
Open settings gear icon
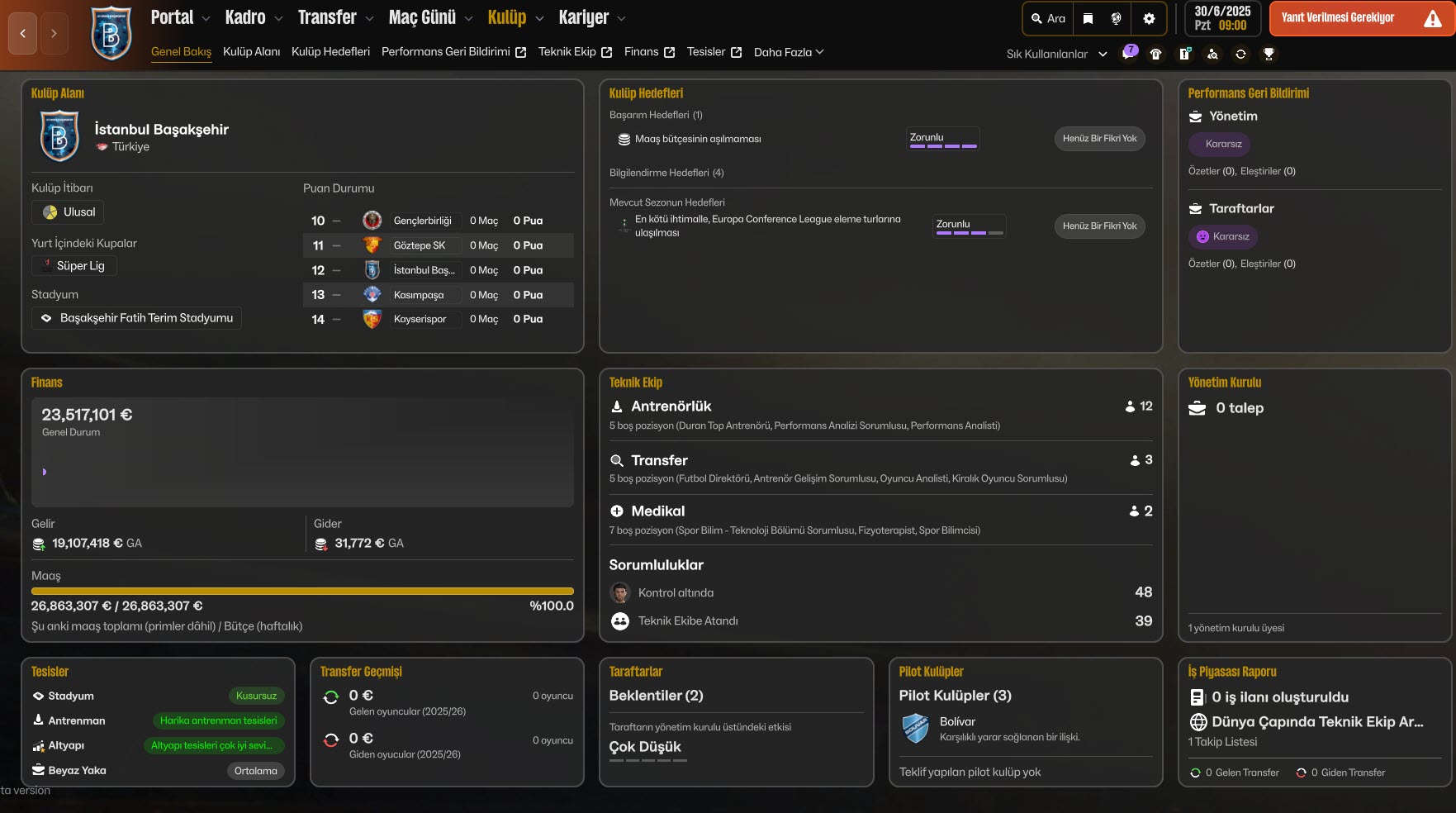tap(1149, 18)
